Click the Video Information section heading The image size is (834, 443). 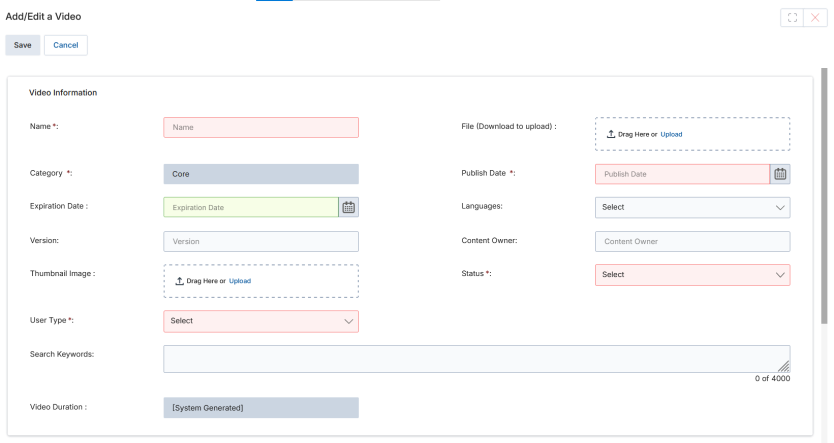(63, 93)
